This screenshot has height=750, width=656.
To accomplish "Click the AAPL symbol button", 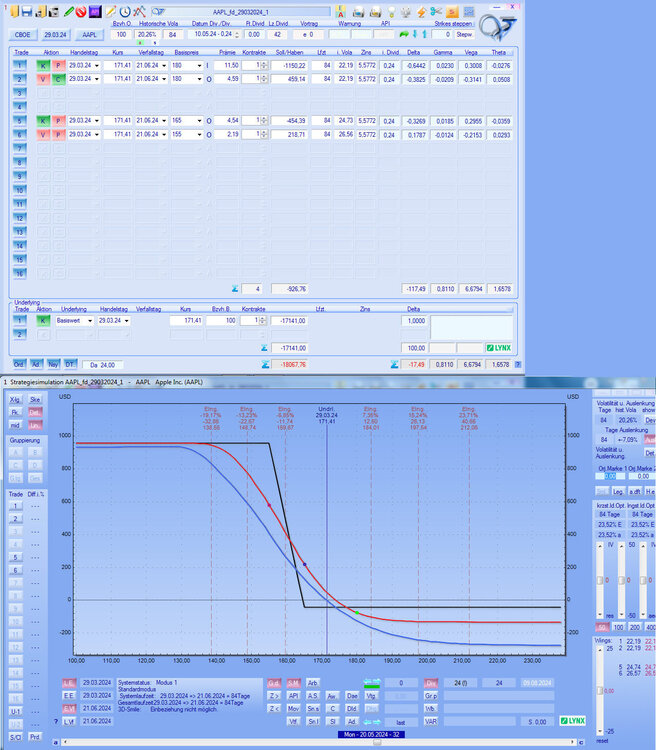I will (x=89, y=35).
